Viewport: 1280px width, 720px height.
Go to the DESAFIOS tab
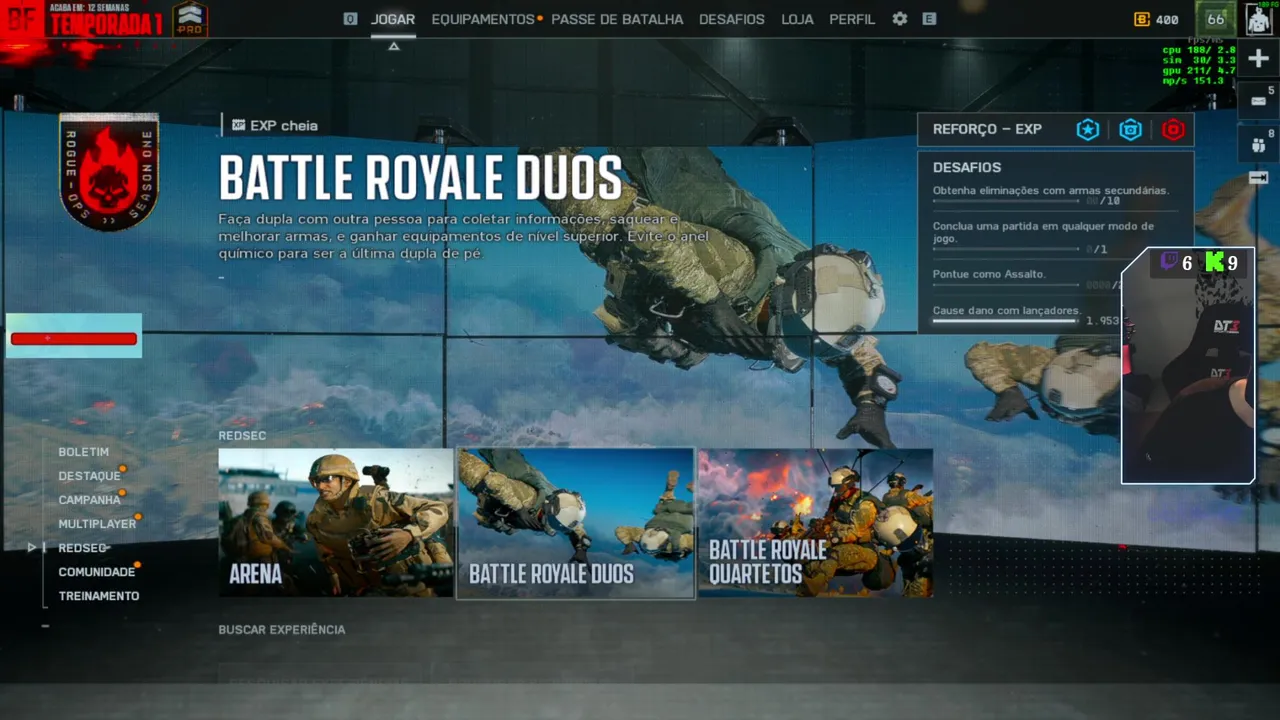[x=732, y=19]
